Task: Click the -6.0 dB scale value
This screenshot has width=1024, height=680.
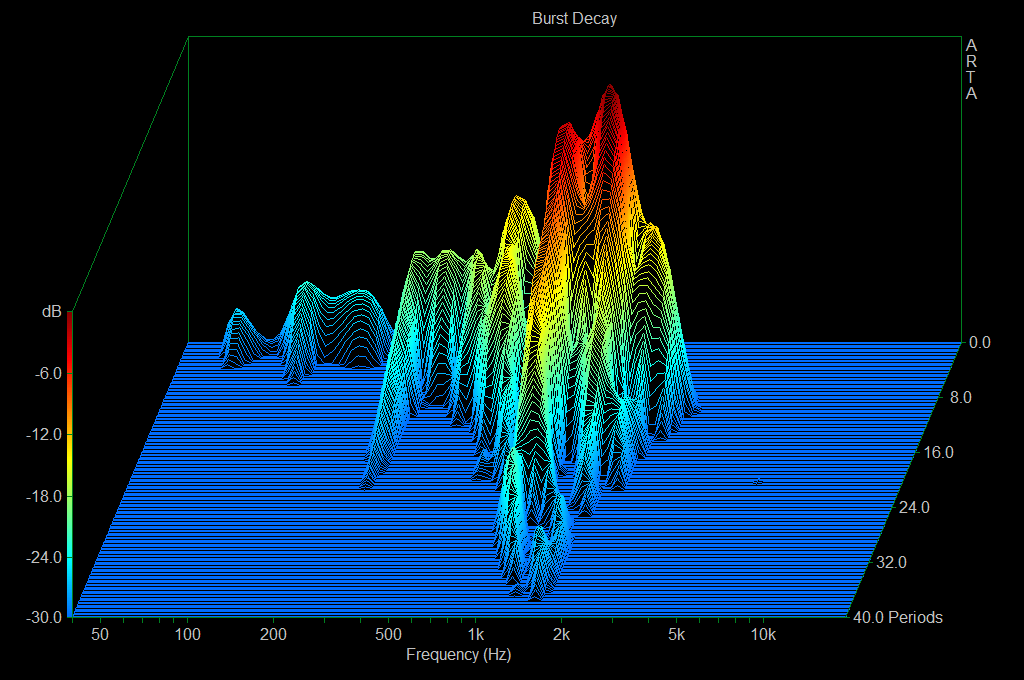Action: 48,373
